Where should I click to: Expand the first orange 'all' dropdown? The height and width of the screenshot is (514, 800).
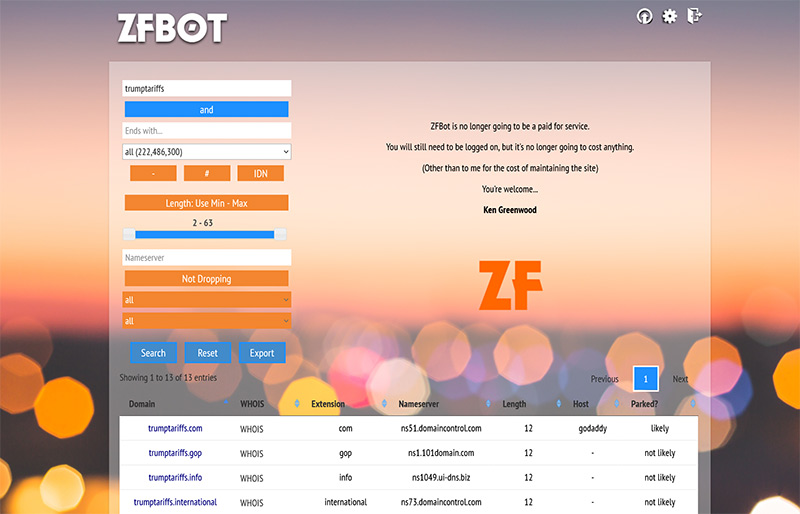206,300
